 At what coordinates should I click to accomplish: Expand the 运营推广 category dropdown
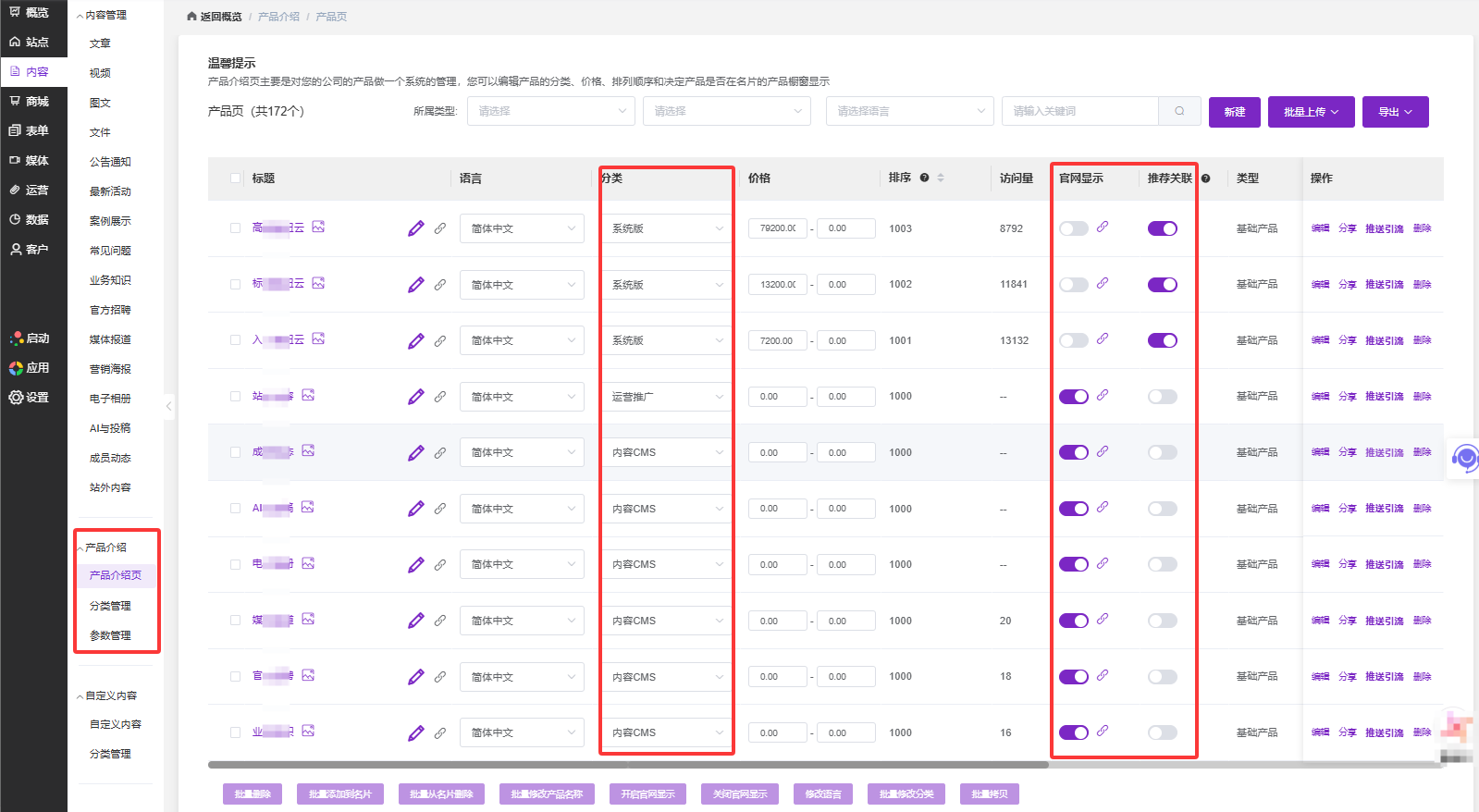[x=666, y=397]
